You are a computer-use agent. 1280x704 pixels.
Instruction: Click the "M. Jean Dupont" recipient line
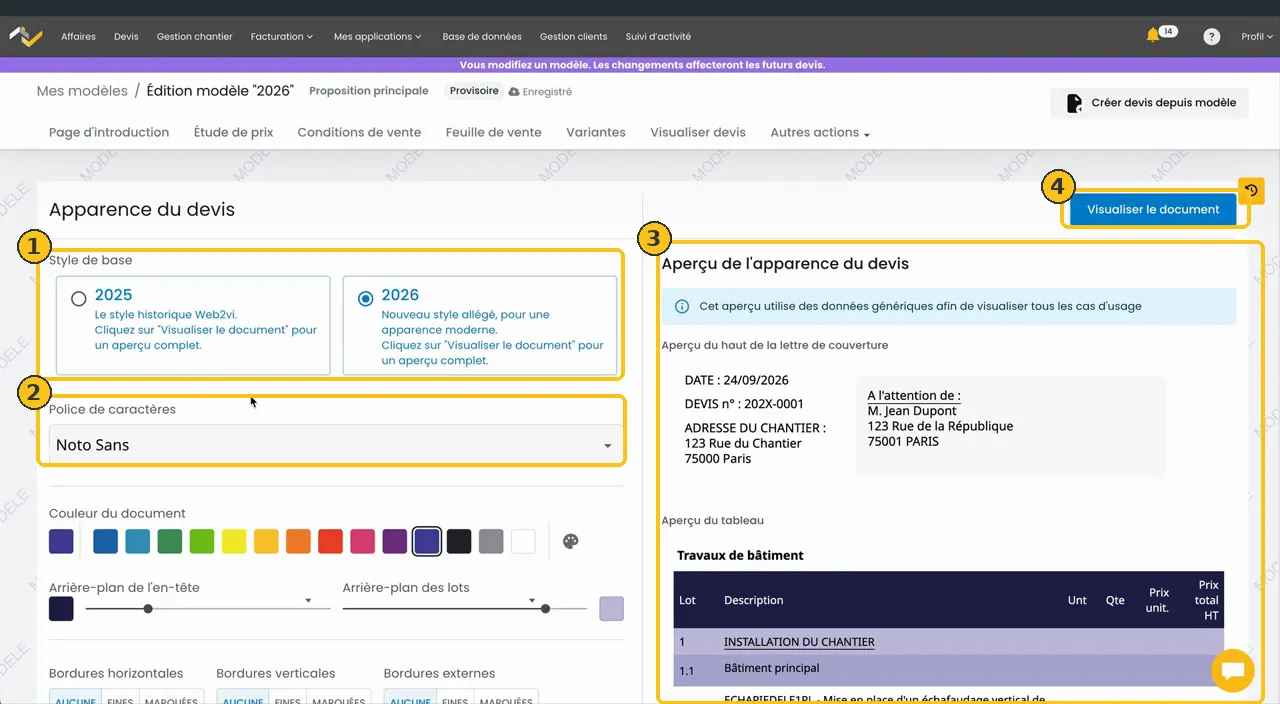coord(912,411)
